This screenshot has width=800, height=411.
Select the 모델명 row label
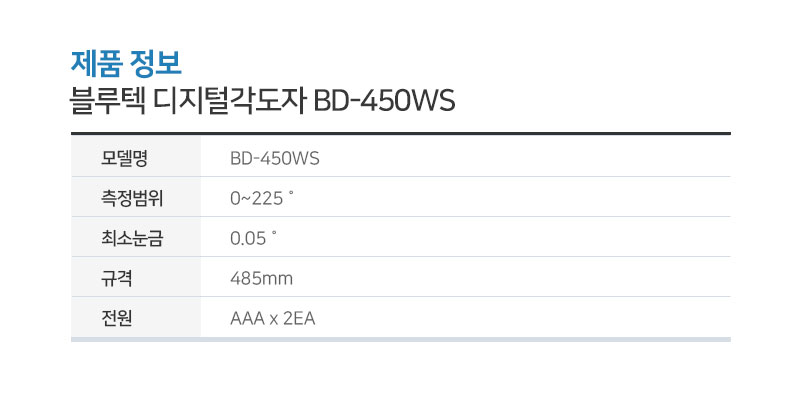pyautogui.click(x=124, y=158)
